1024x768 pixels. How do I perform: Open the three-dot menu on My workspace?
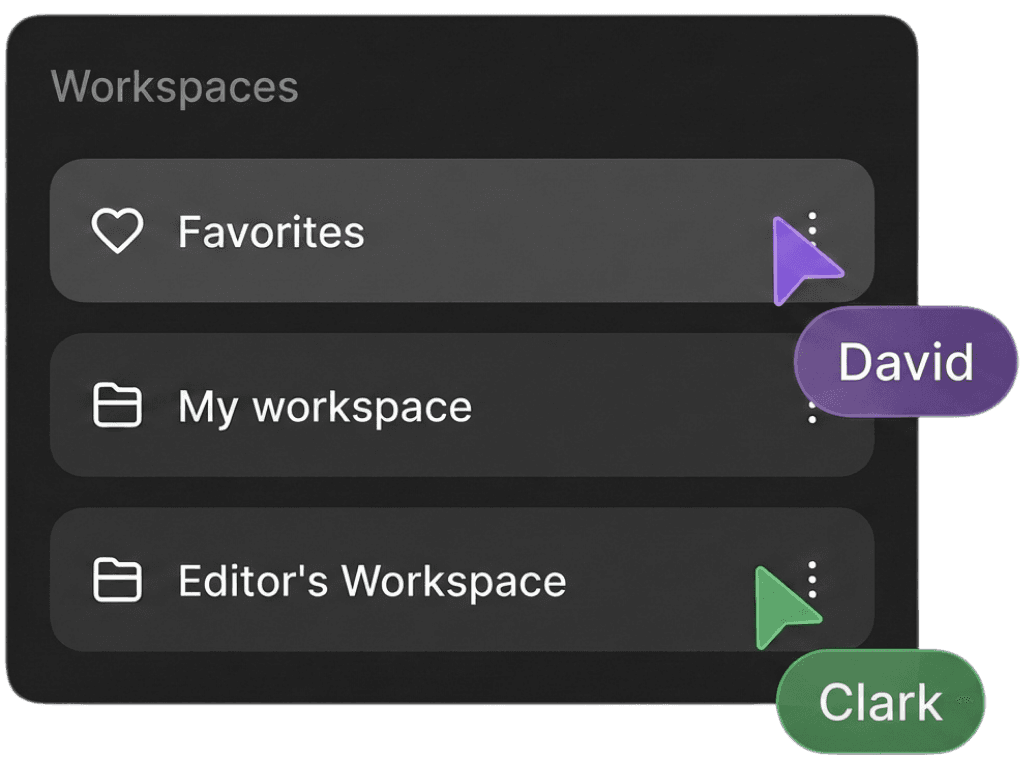click(x=810, y=406)
